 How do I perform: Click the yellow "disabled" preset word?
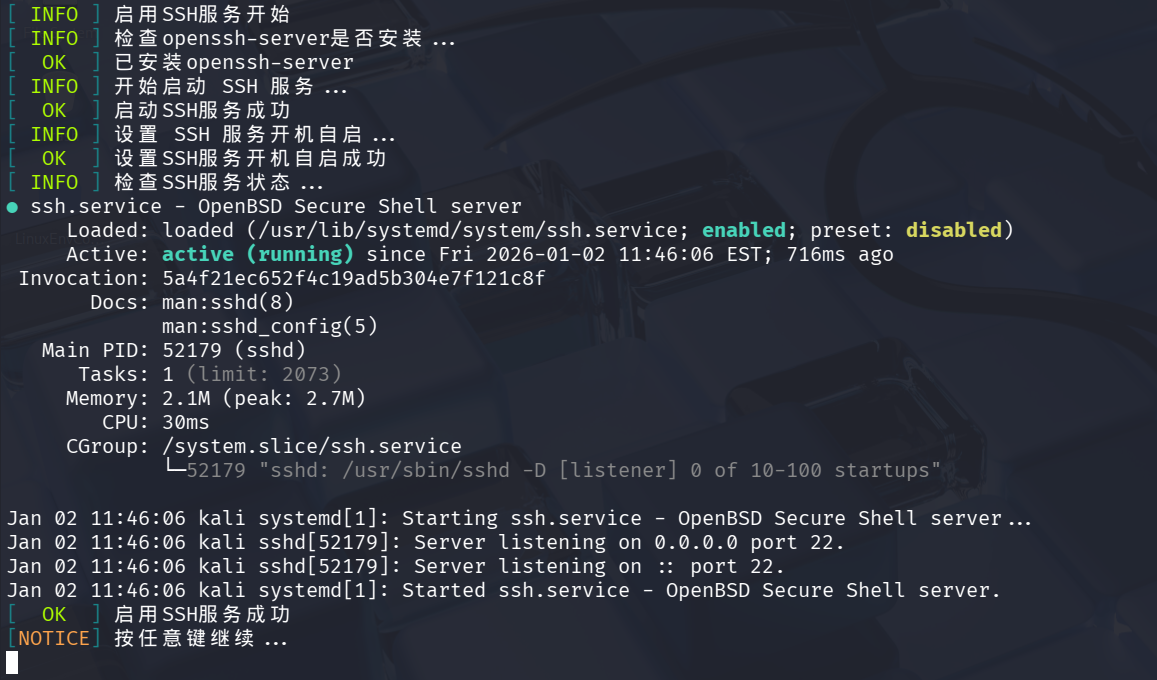tap(953, 230)
